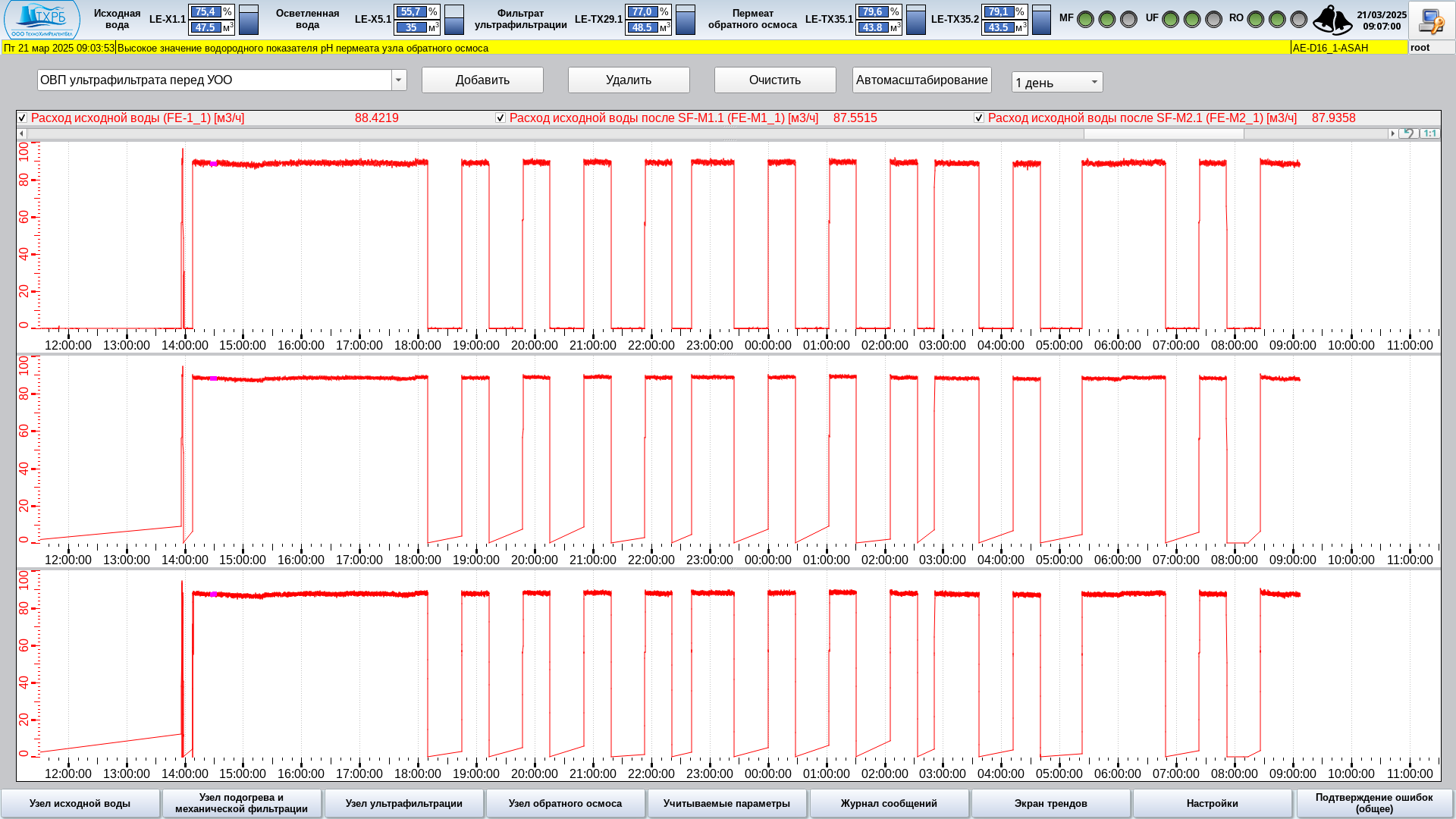Viewport: 1456px width, 819px height.
Task: Open the Экран трендов screen
Action: click(x=1051, y=803)
